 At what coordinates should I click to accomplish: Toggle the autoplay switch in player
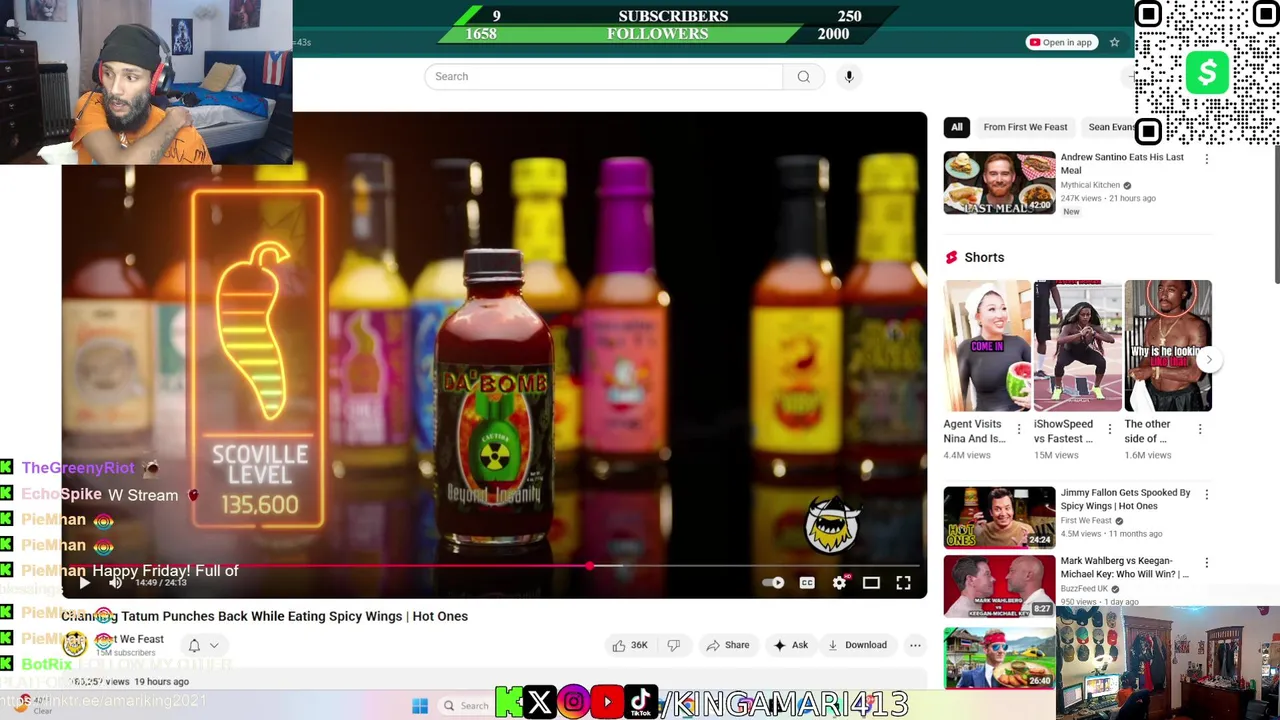point(773,583)
